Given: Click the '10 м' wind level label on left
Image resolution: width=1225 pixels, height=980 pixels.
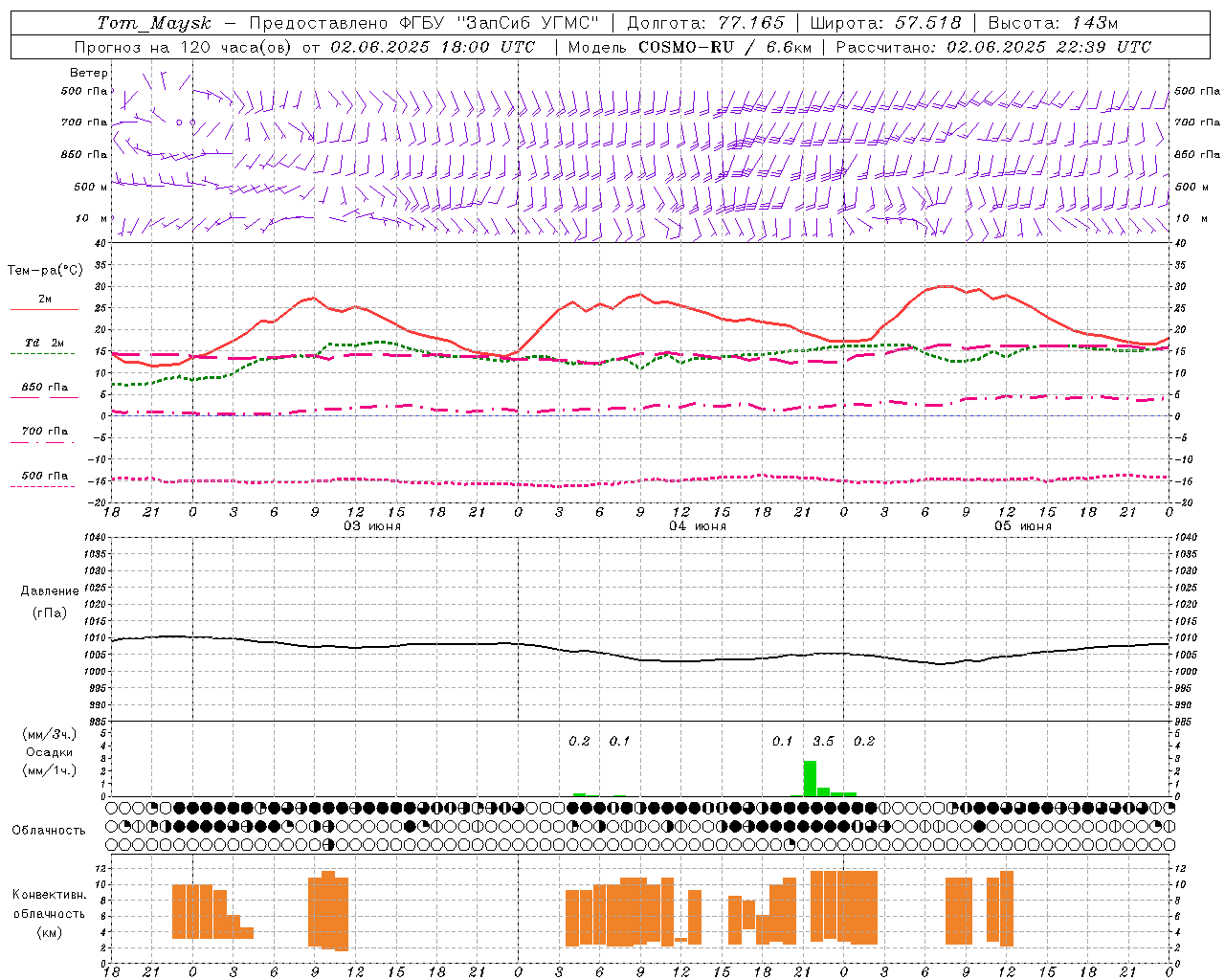Looking at the screenshot, I should pyautogui.click(x=93, y=219).
